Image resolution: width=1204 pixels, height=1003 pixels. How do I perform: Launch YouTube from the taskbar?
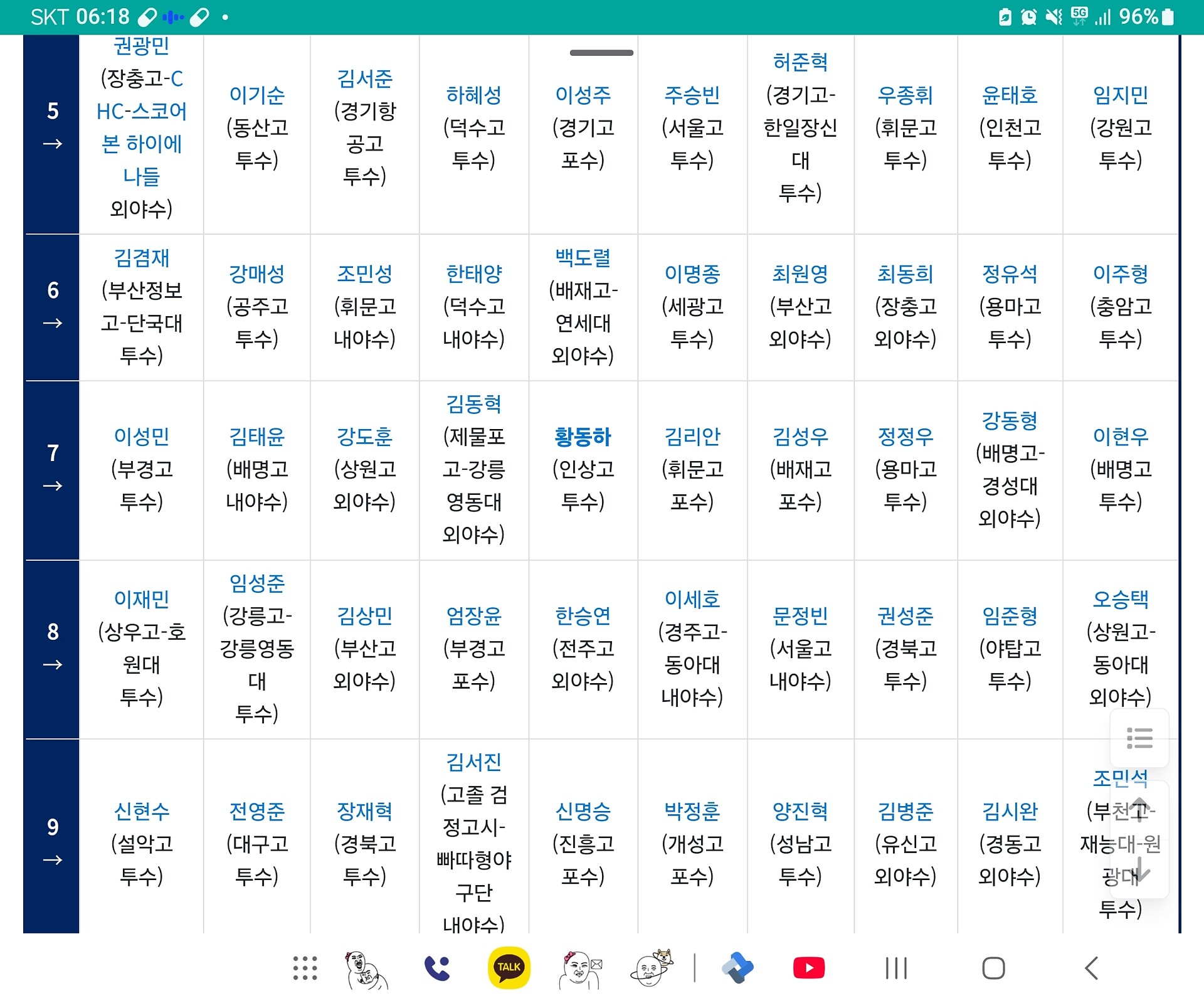[808, 968]
